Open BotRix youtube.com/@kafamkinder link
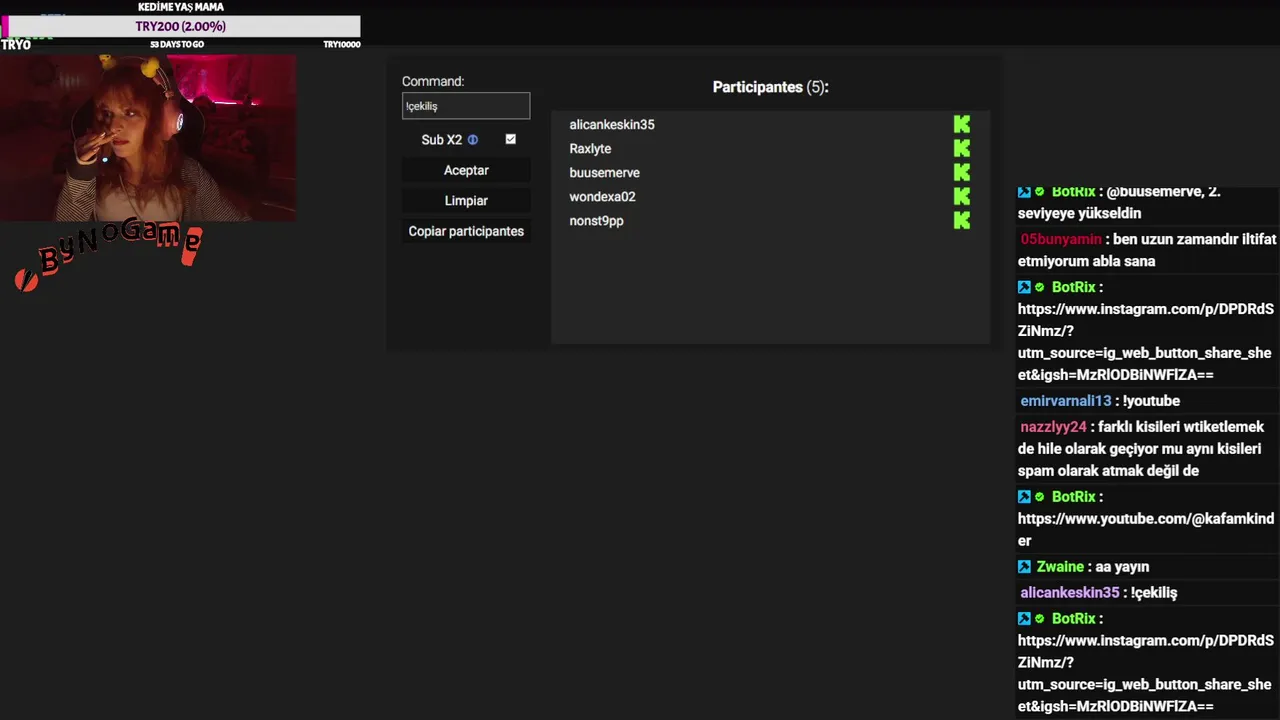Image resolution: width=1280 pixels, height=720 pixels. click(1146, 529)
